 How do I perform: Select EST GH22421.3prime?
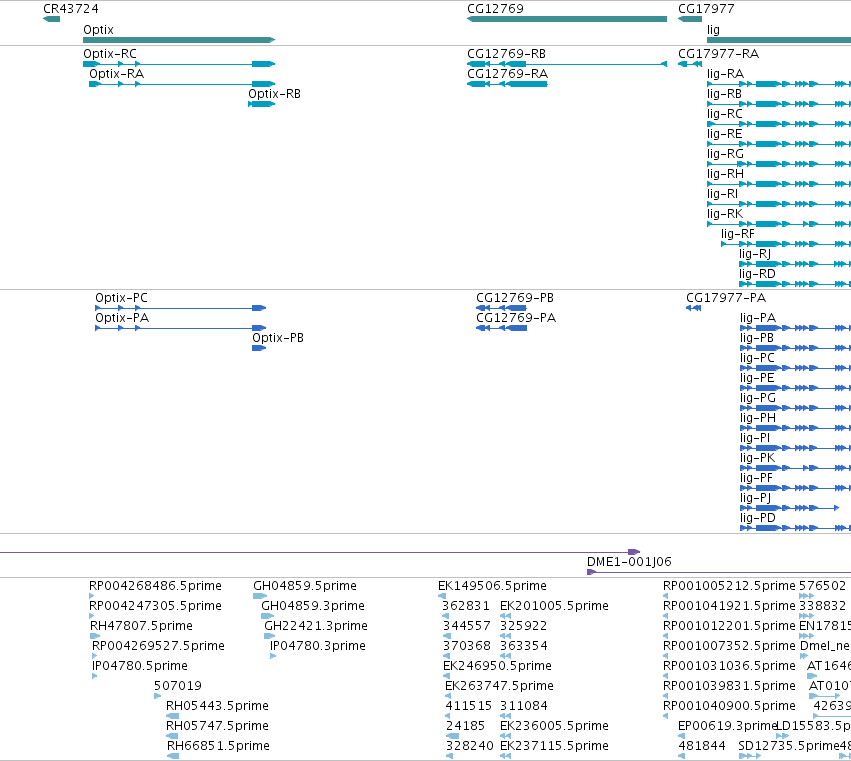[270, 636]
